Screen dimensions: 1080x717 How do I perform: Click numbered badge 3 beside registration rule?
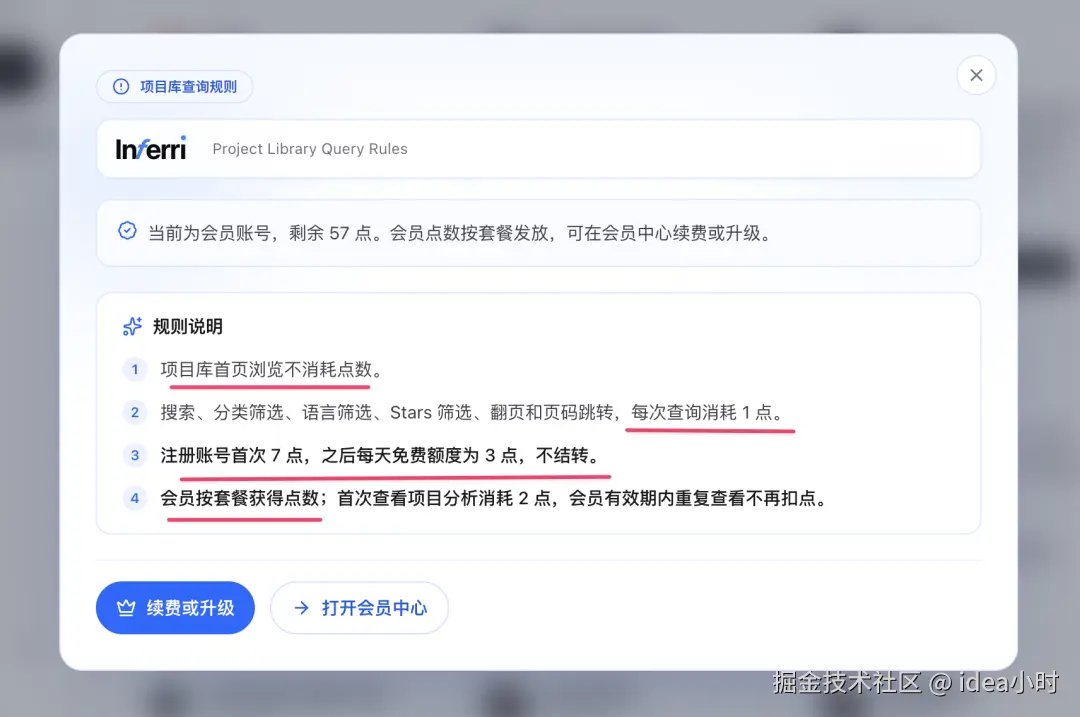click(x=134, y=455)
